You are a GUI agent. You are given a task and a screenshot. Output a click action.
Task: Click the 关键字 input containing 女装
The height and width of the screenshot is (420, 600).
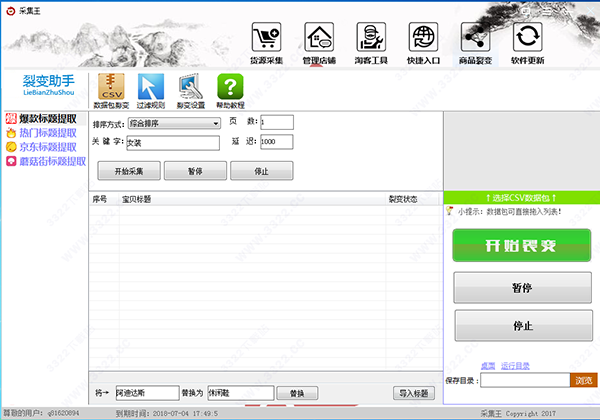(173, 143)
